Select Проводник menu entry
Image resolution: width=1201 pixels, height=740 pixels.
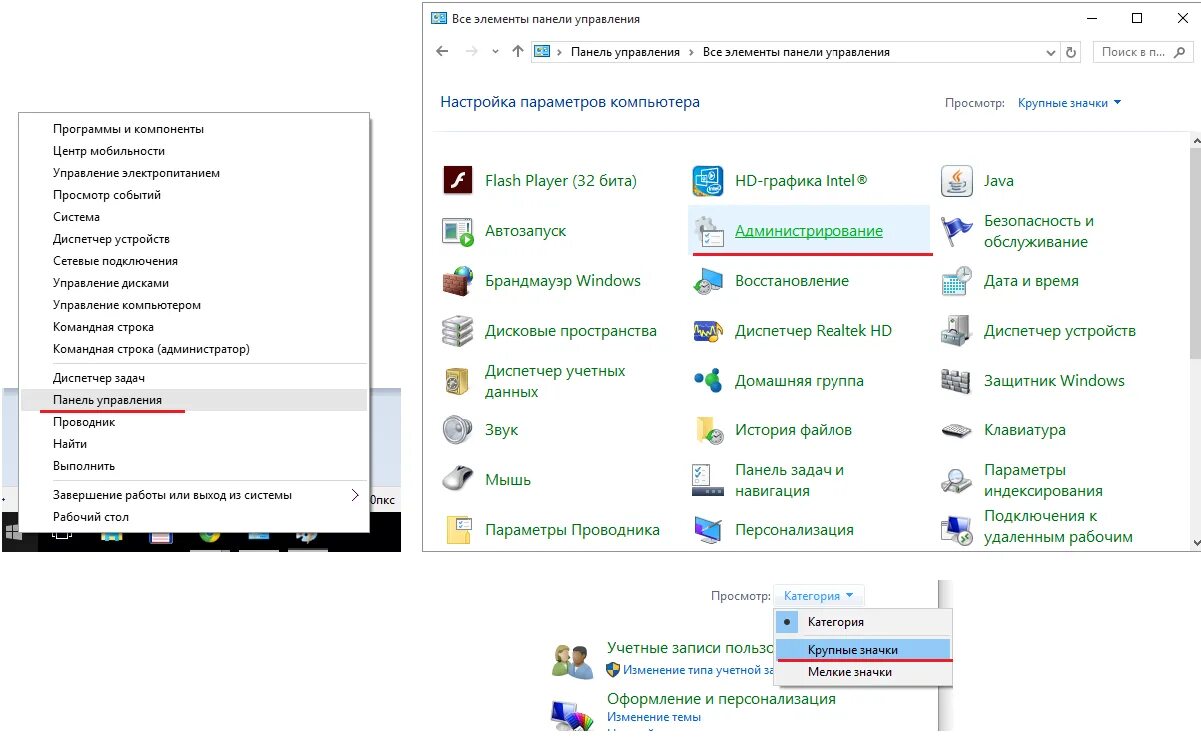[195, 422]
